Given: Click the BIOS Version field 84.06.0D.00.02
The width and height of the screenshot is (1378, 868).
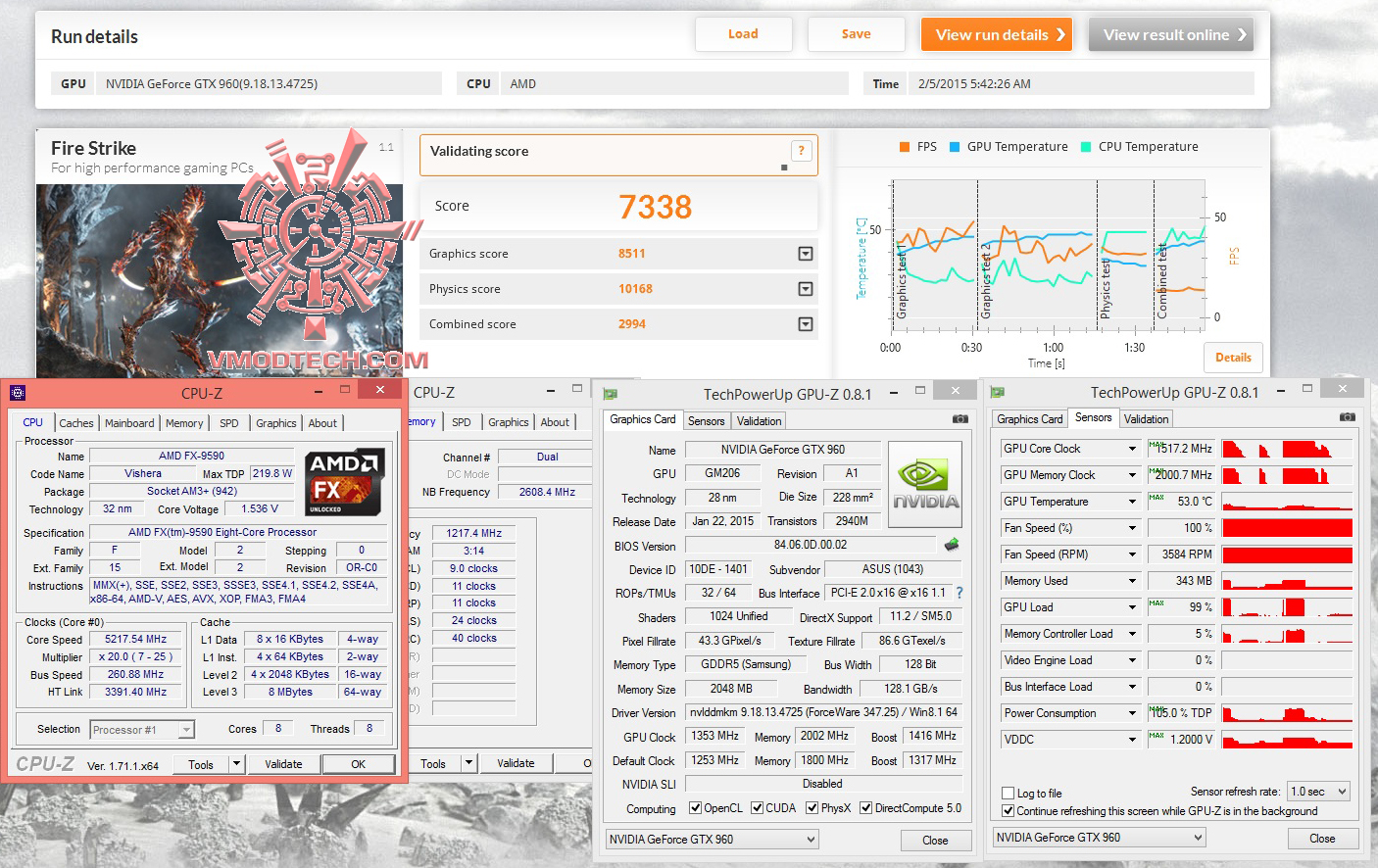Looking at the screenshot, I should pyautogui.click(x=811, y=545).
